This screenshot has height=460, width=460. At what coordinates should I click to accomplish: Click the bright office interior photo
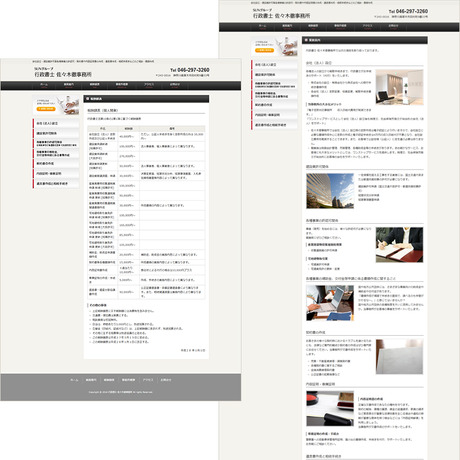399,87
